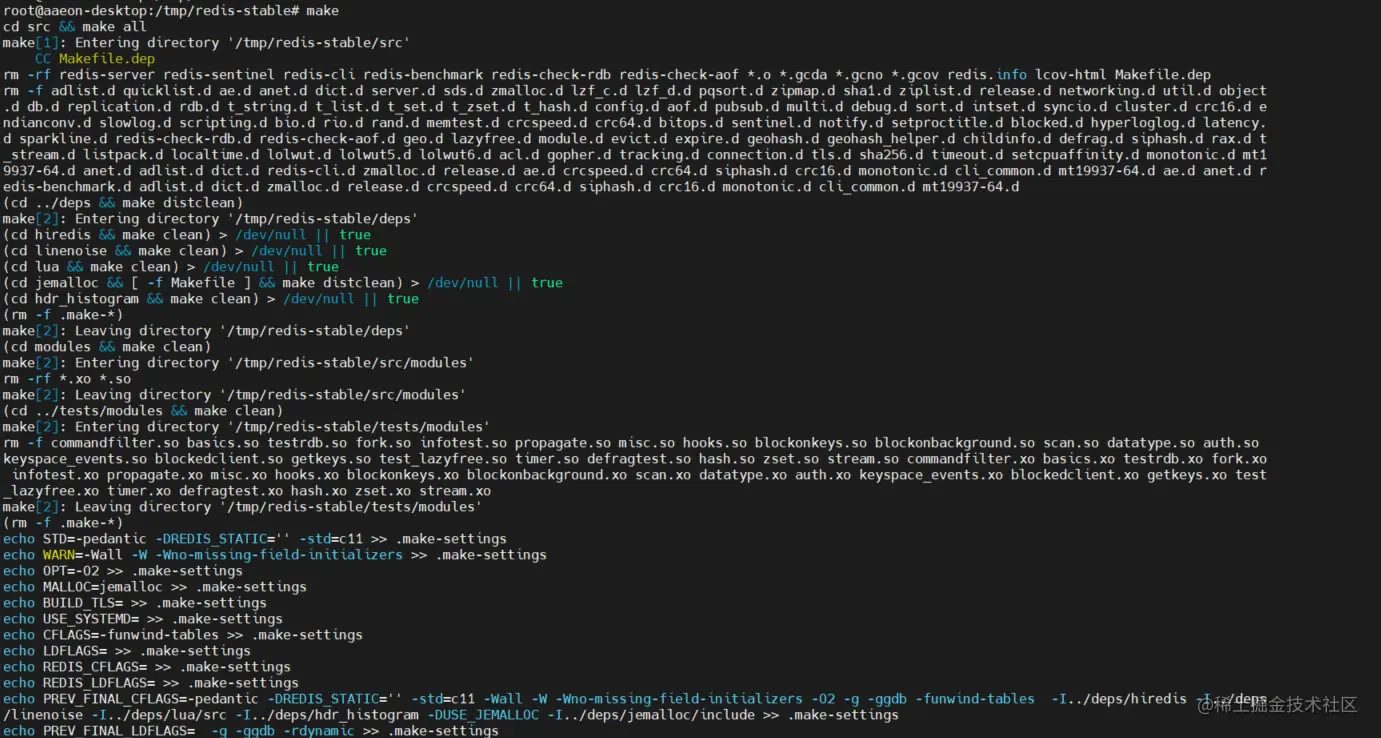
Task: Click the 'echo MALLOC=jemalloc' line
Action: pos(154,587)
